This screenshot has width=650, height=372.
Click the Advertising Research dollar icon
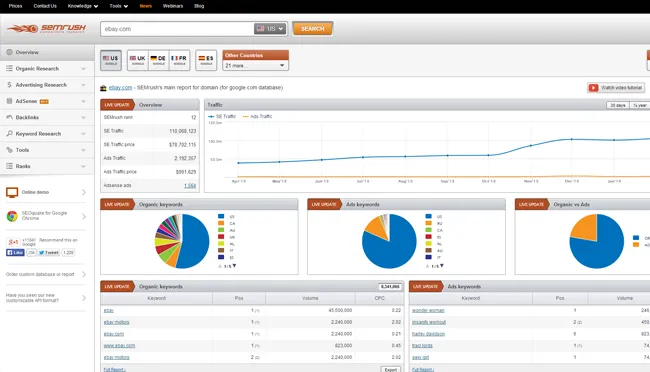[9, 85]
